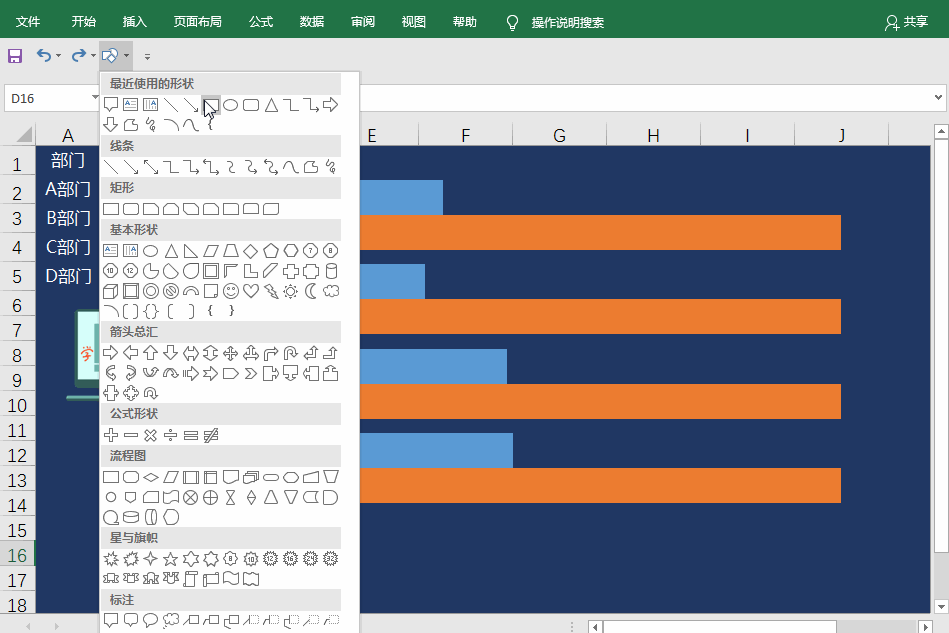Select the oval in recently used shapes

click(x=231, y=105)
